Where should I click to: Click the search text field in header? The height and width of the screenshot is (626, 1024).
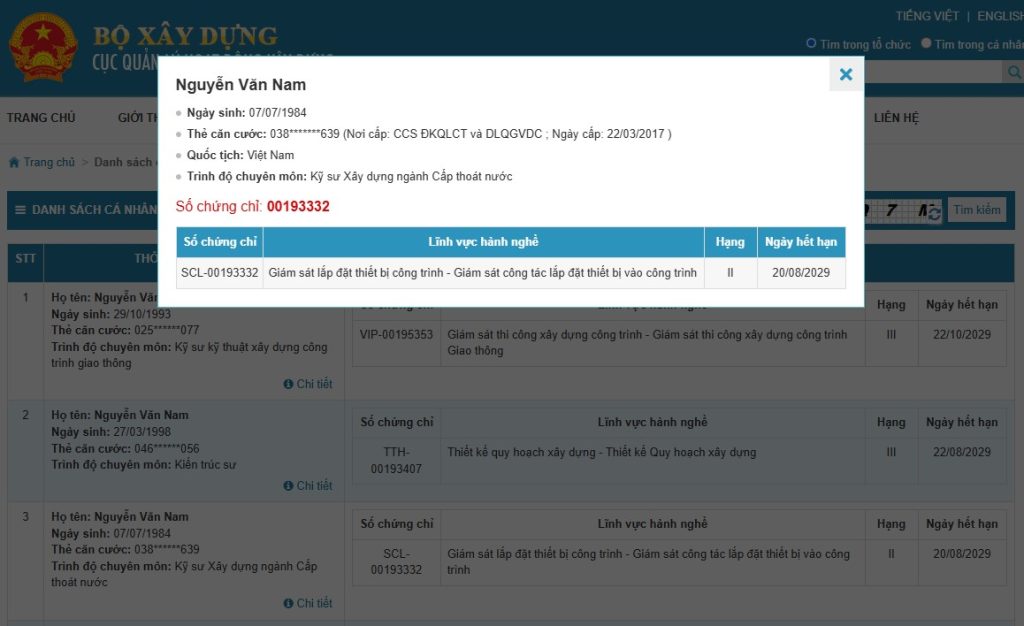point(932,72)
